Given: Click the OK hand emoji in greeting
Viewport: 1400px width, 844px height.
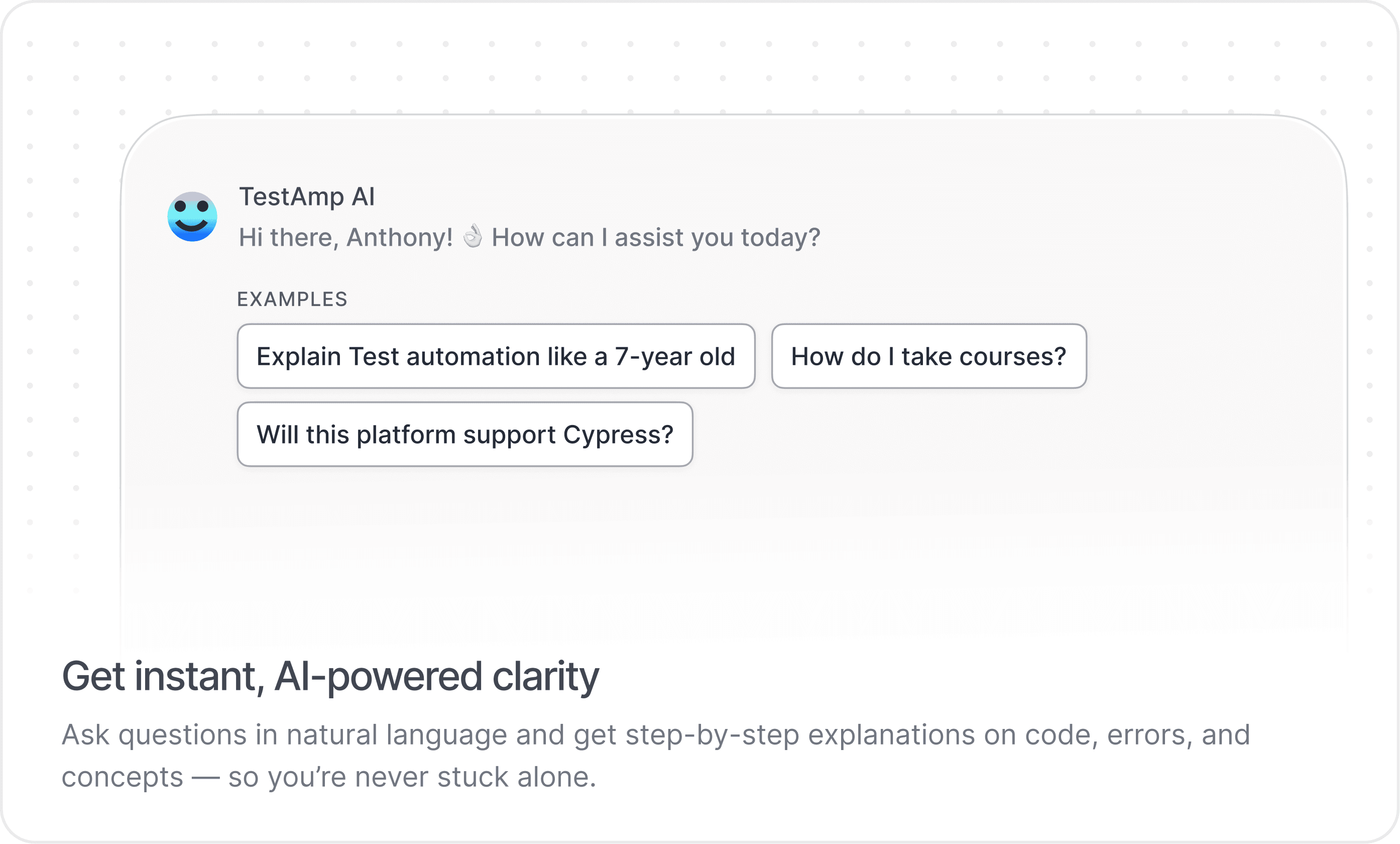Looking at the screenshot, I should (x=472, y=237).
